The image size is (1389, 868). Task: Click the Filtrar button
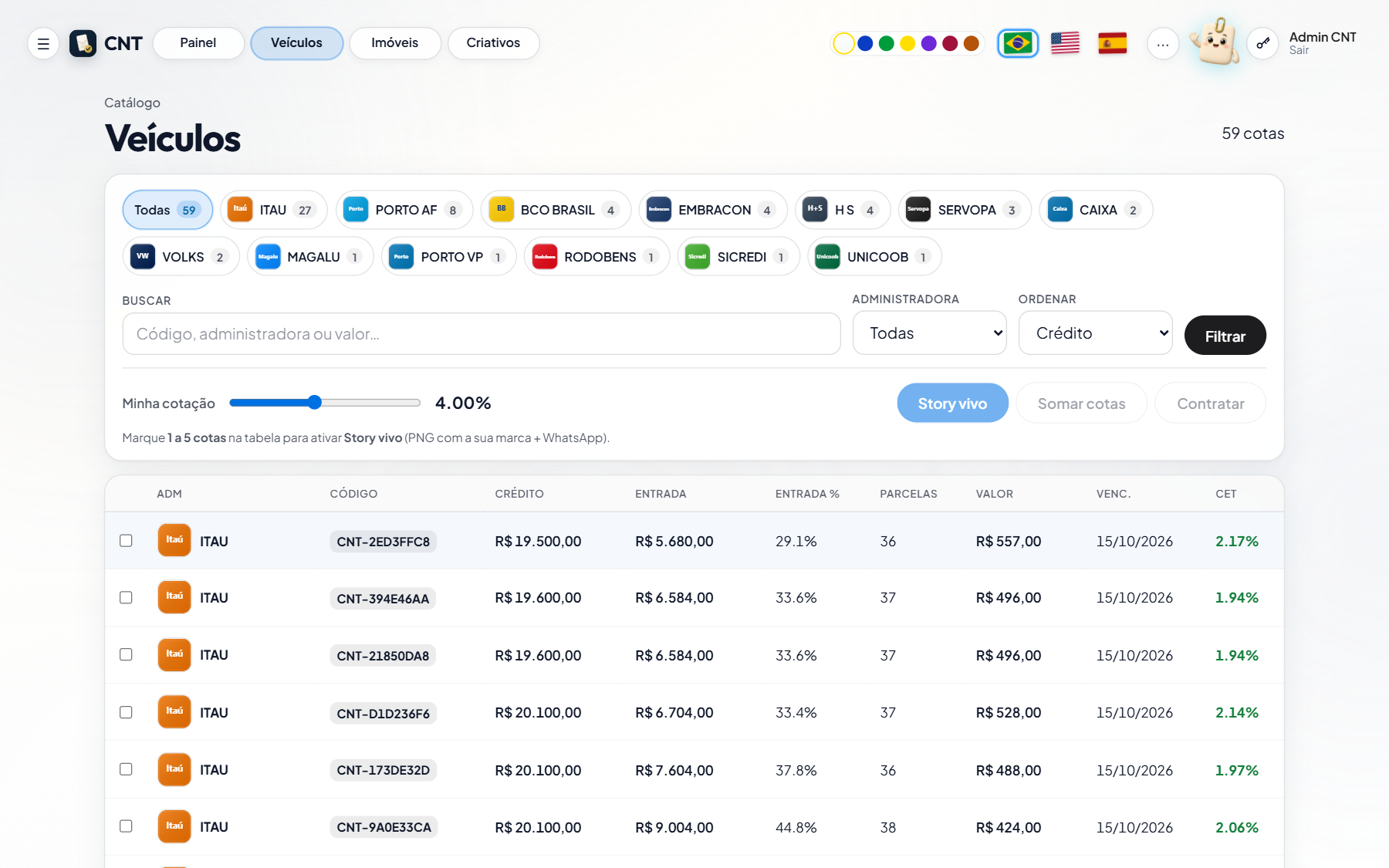click(1225, 336)
